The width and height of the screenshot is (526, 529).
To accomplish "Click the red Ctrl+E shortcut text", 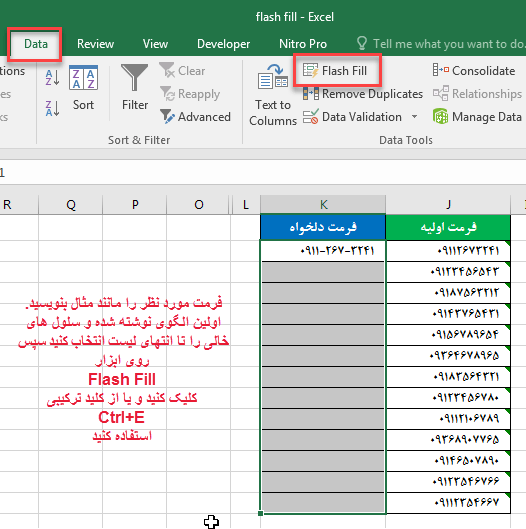I will click(121, 417).
